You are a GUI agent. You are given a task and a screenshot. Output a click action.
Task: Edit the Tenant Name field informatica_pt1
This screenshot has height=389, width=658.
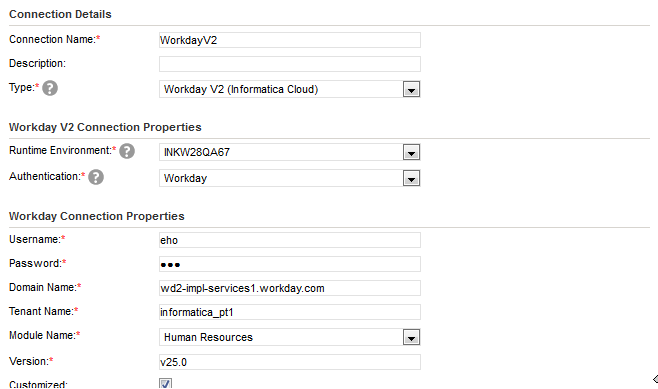(x=290, y=312)
